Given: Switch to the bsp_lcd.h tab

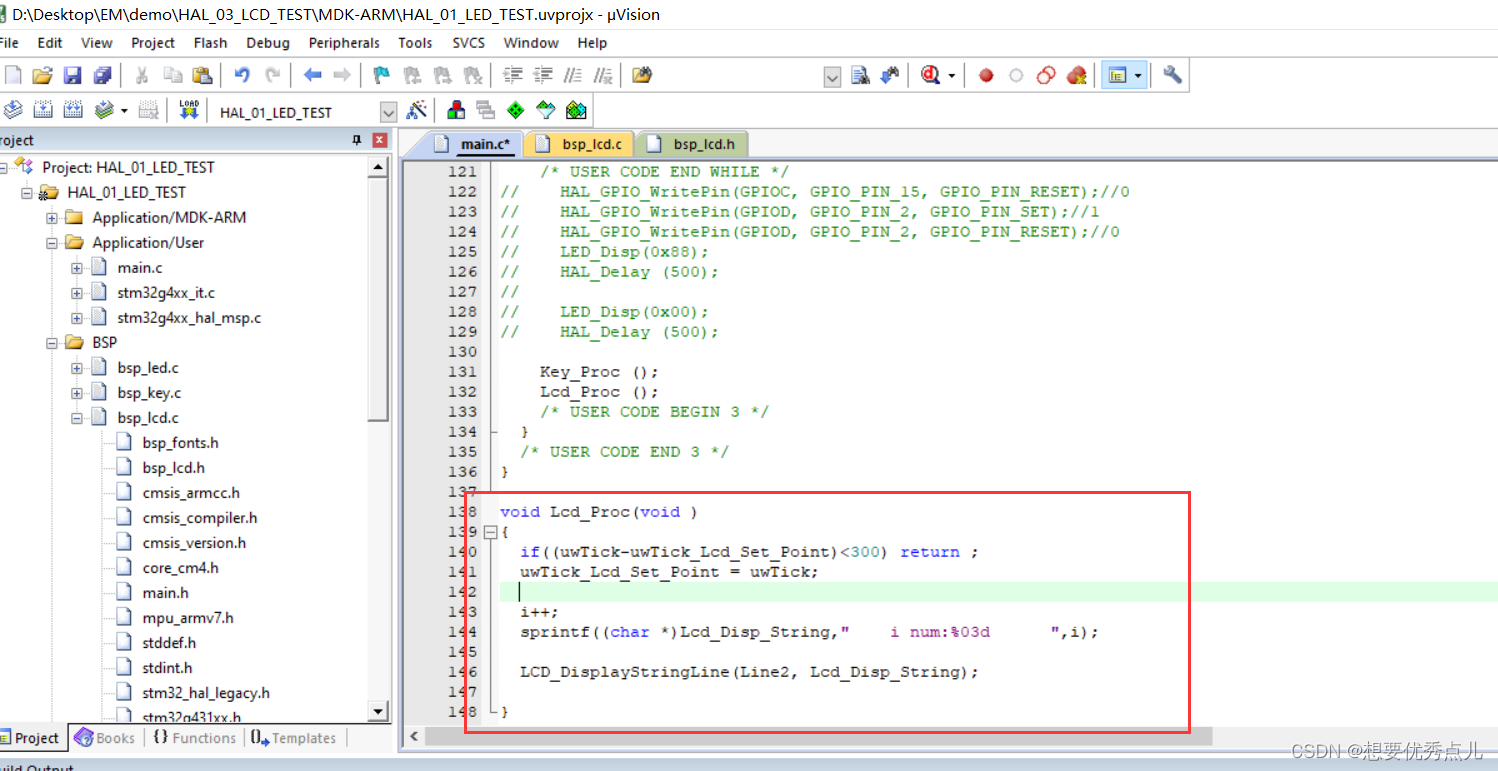Looking at the screenshot, I should click(x=703, y=143).
